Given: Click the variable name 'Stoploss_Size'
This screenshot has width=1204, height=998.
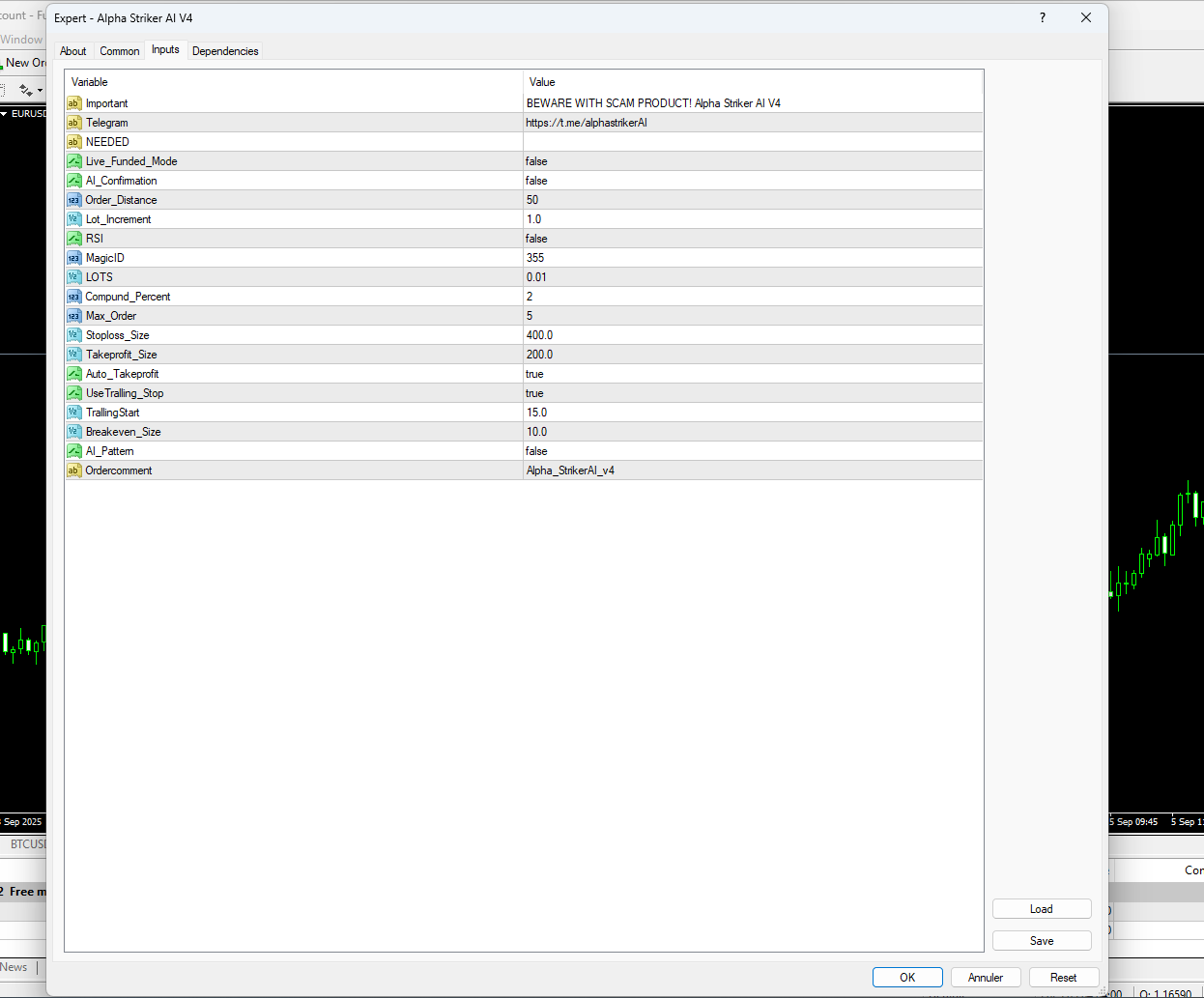Looking at the screenshot, I should click(117, 335).
